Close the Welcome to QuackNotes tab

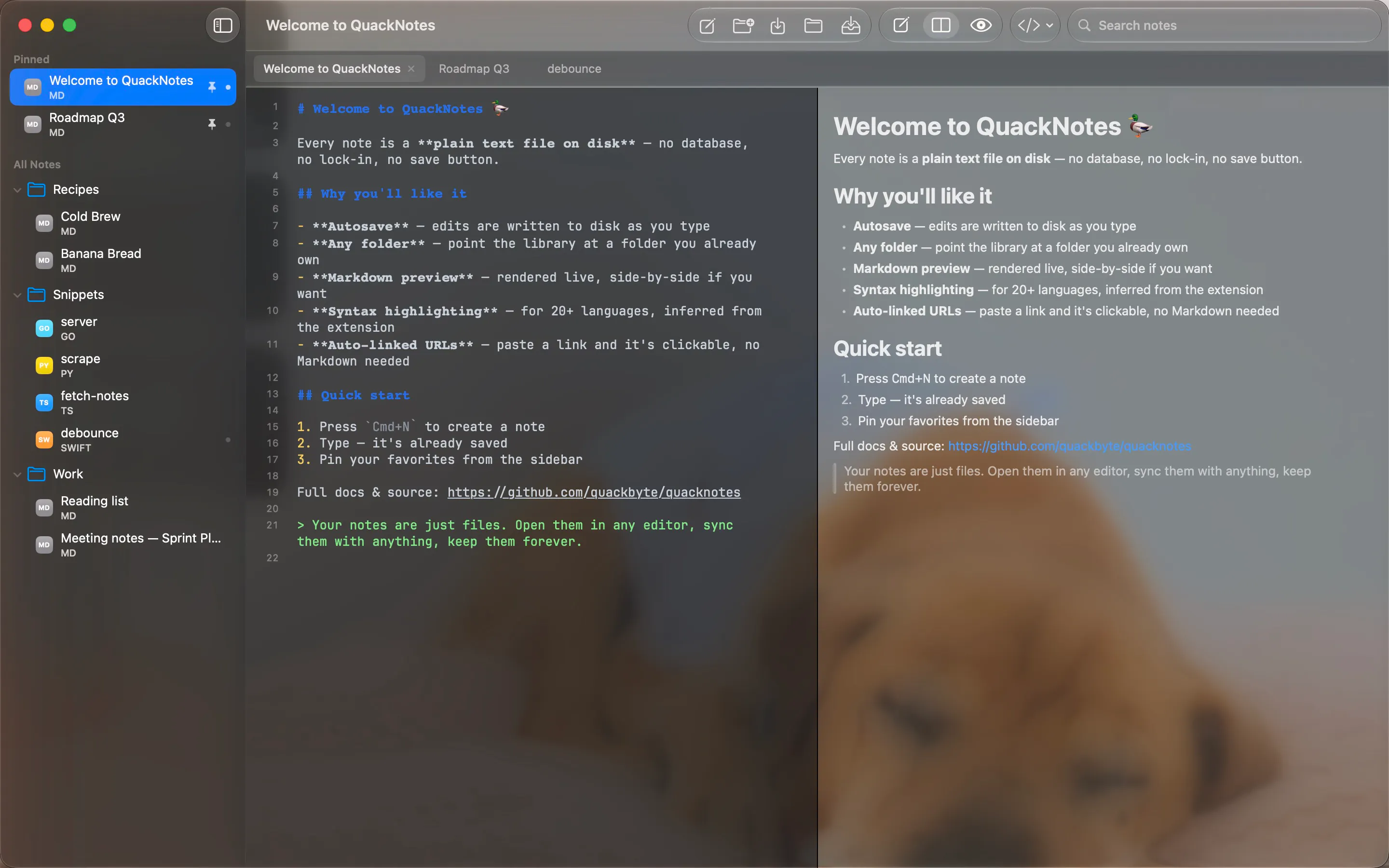point(411,69)
